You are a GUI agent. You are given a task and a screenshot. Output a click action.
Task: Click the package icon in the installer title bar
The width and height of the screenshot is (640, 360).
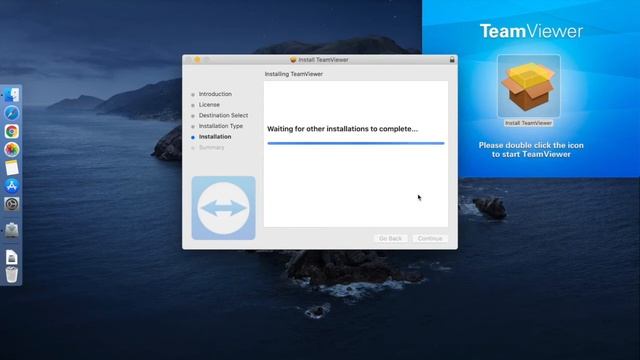293,60
